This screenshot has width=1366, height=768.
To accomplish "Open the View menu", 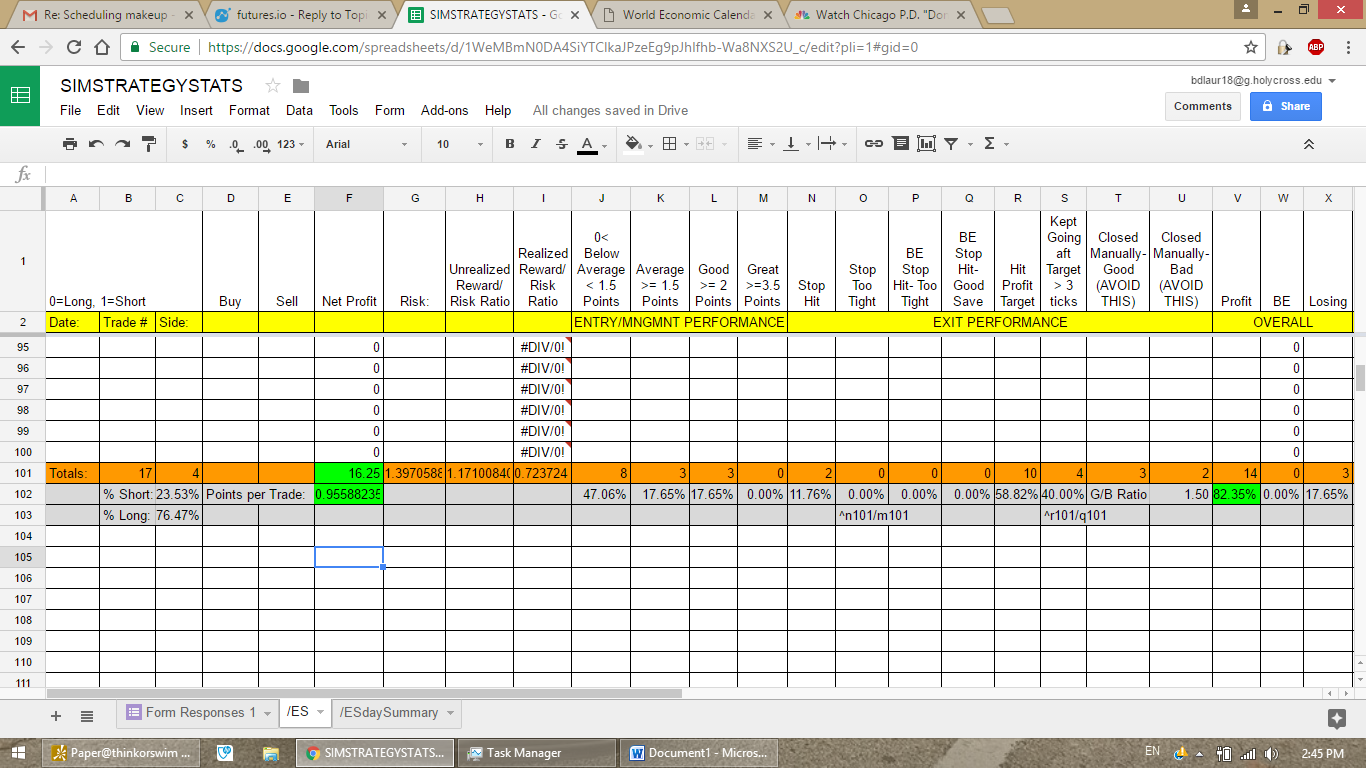I will pyautogui.click(x=150, y=110).
